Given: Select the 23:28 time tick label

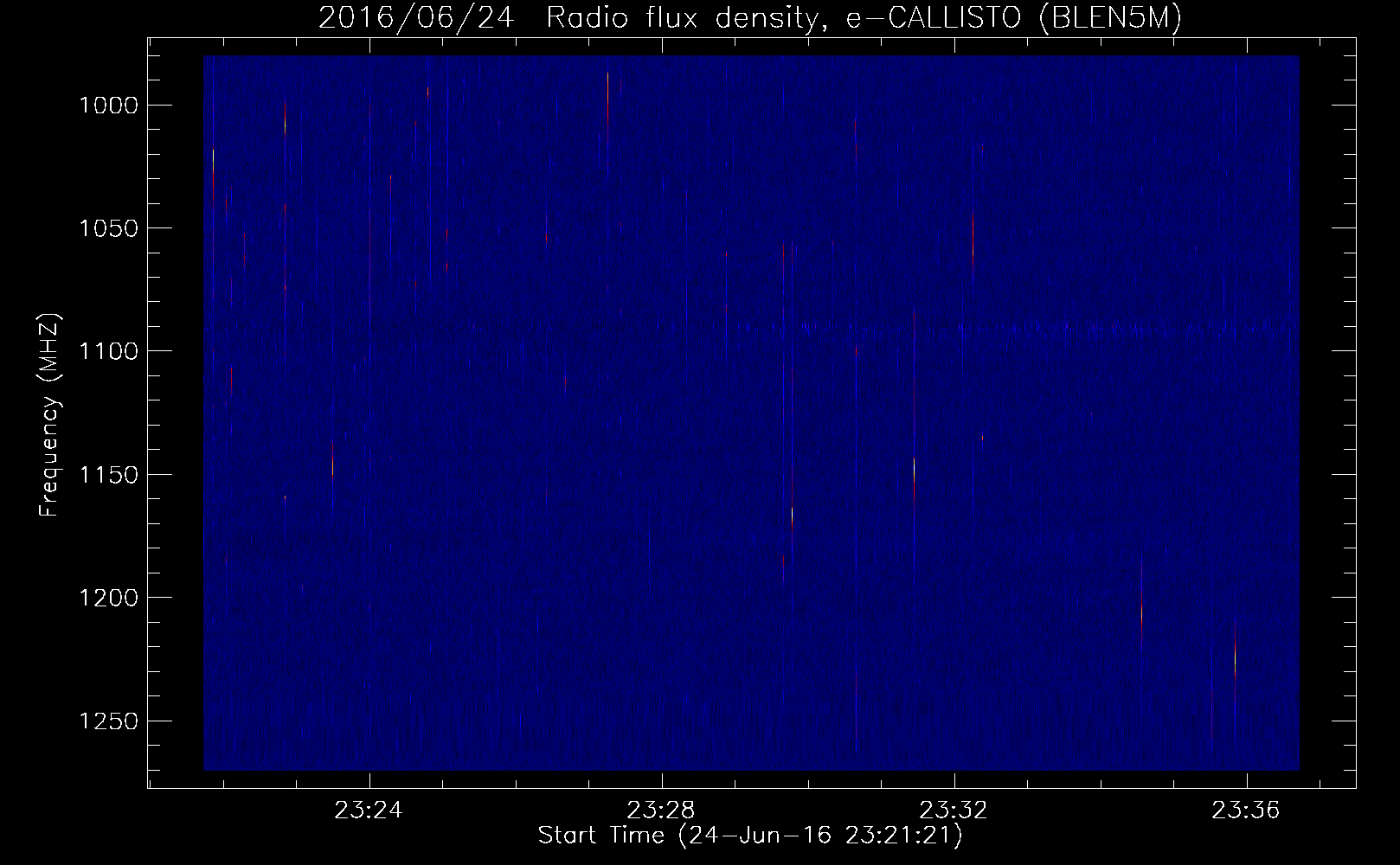Looking at the screenshot, I should pyautogui.click(x=662, y=811).
